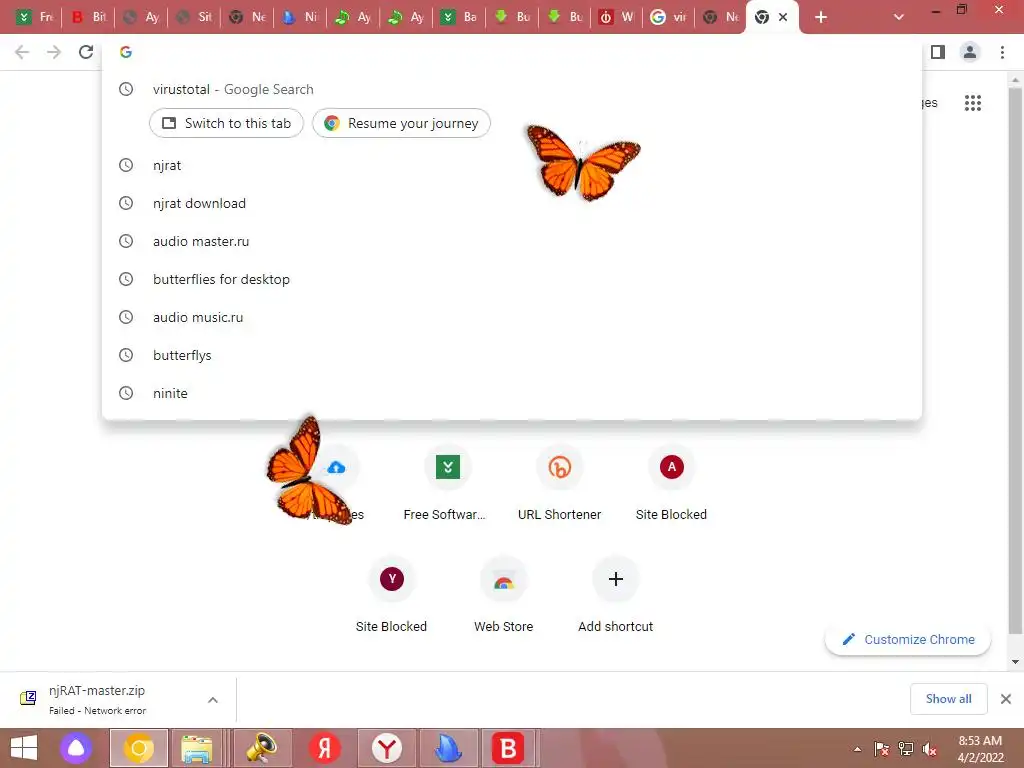Select the 'audio music.ru' suggestion

pos(512,317)
